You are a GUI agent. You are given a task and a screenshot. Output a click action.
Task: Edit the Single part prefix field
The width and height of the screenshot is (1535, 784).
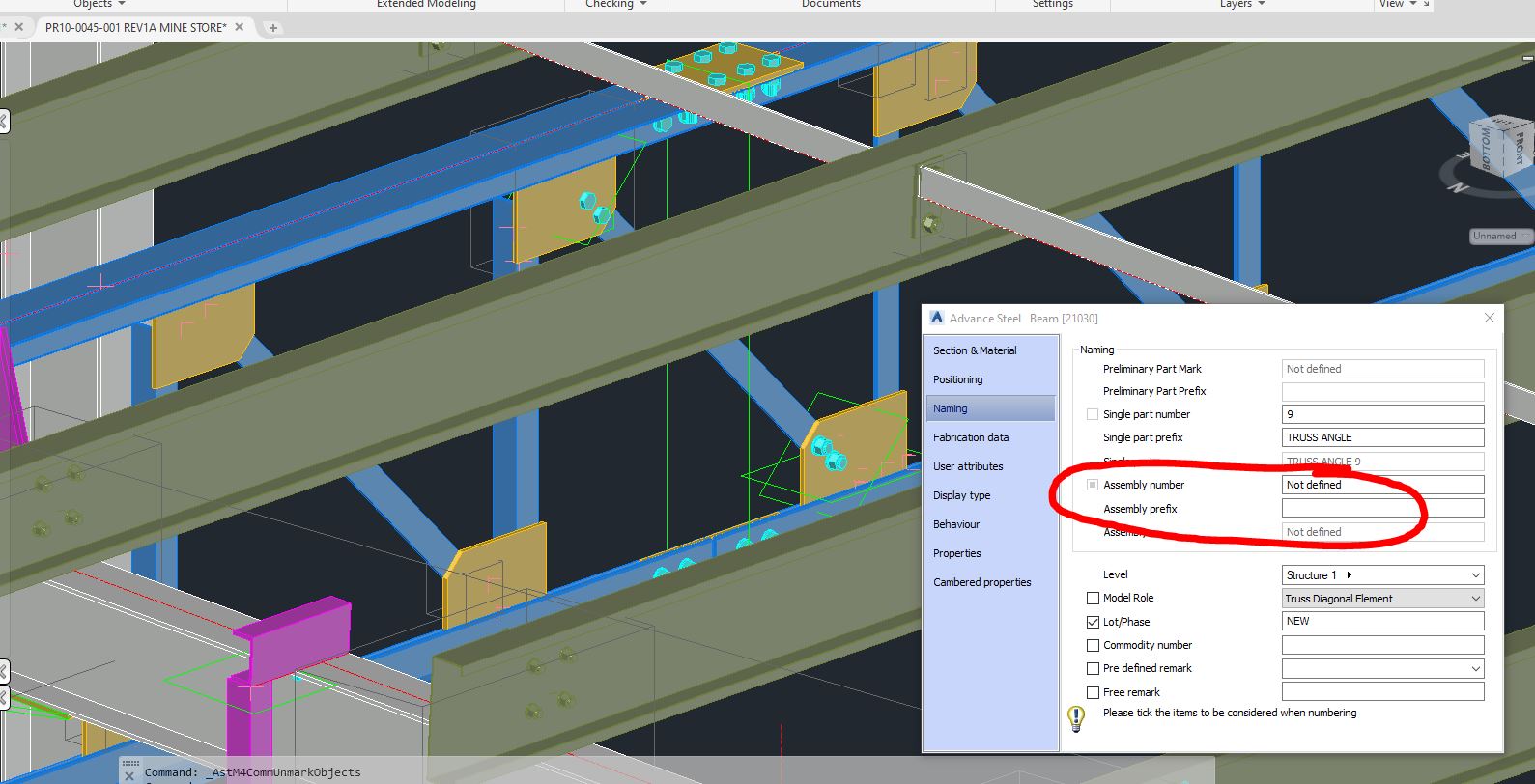click(x=1382, y=437)
